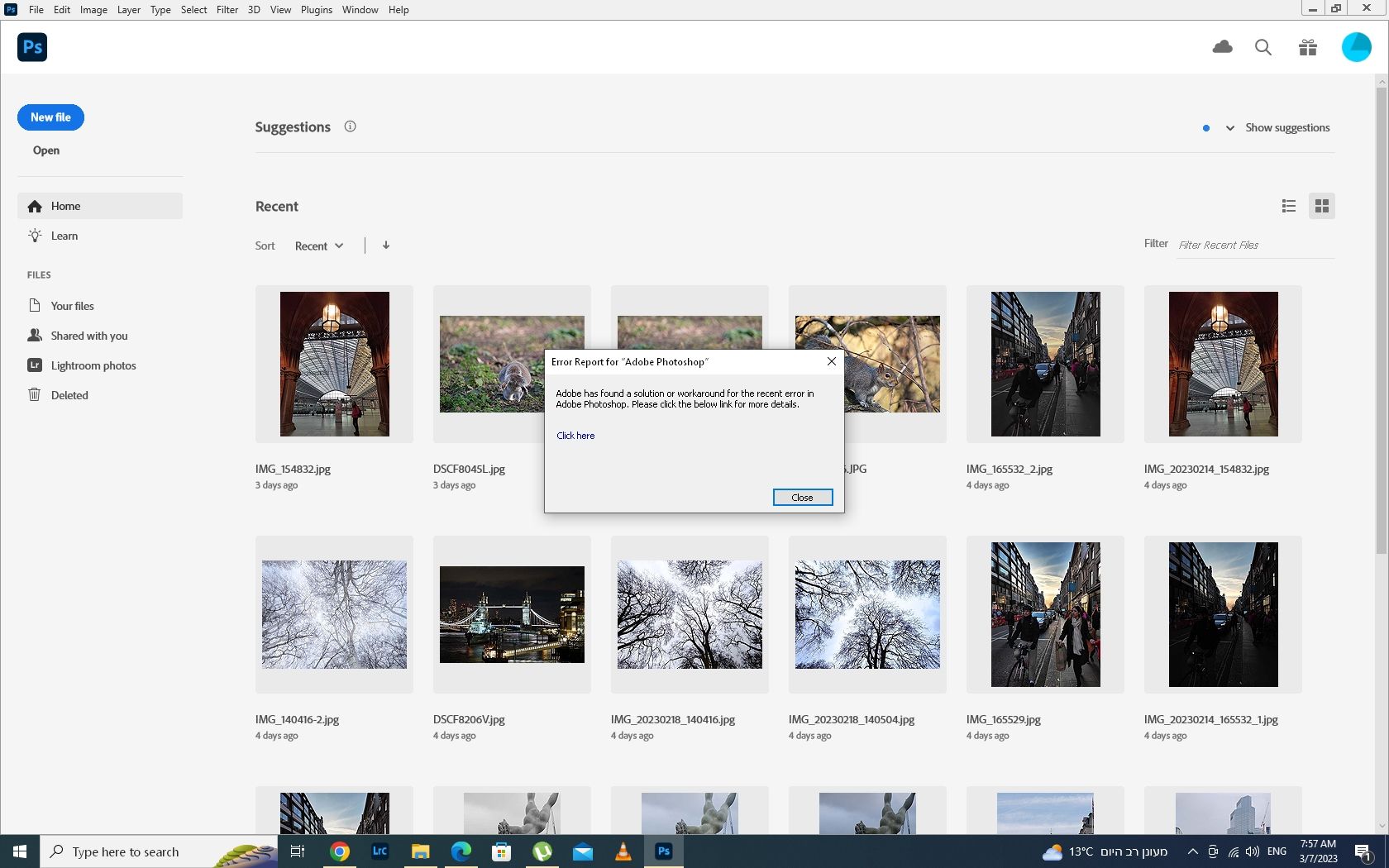Expand the Recent sort dropdown
The height and width of the screenshot is (868, 1389).
click(x=319, y=246)
